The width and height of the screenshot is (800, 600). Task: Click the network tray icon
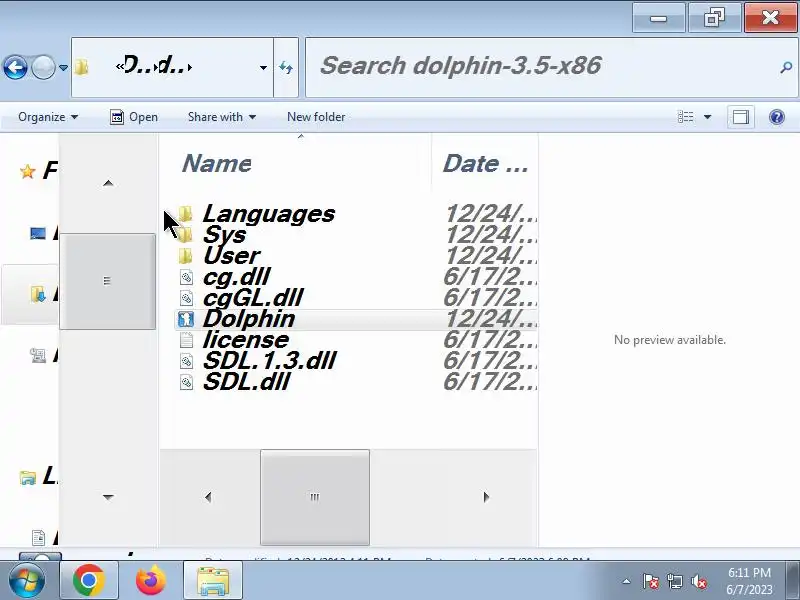pyautogui.click(x=674, y=581)
